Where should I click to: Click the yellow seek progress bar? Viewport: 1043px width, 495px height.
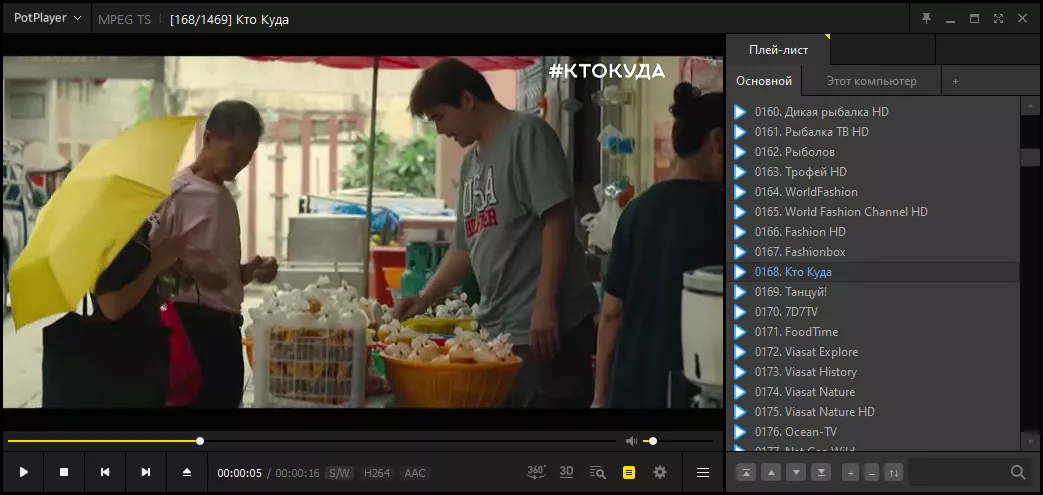pos(104,441)
